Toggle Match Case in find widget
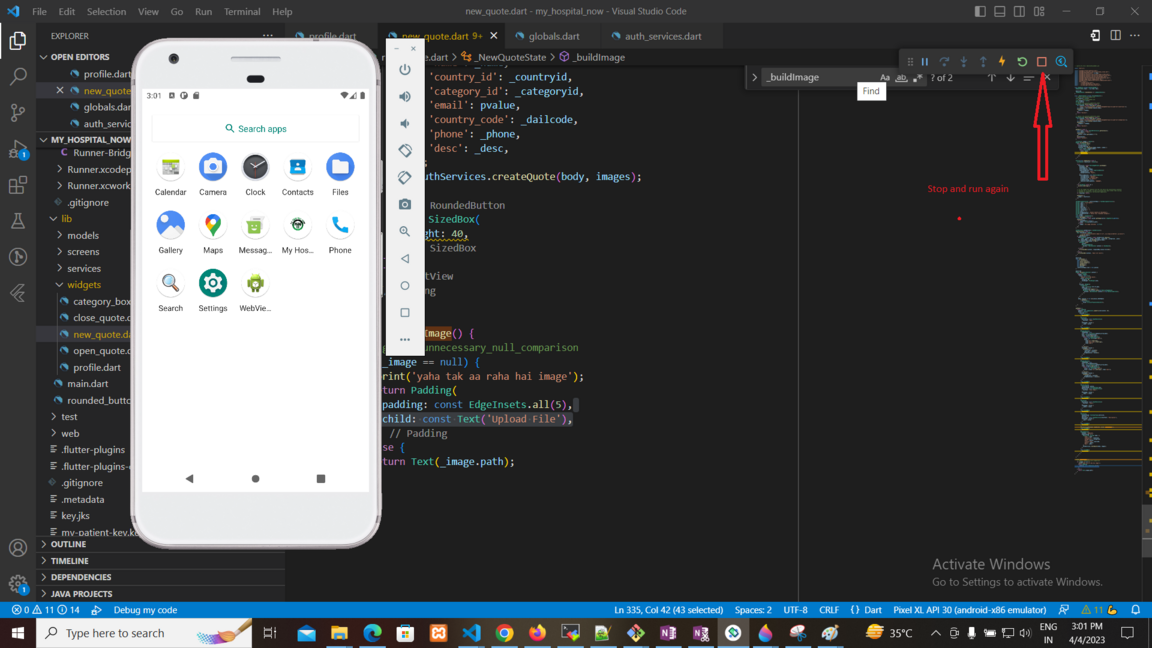Screen dimensions: 1152x648 pos(885,78)
